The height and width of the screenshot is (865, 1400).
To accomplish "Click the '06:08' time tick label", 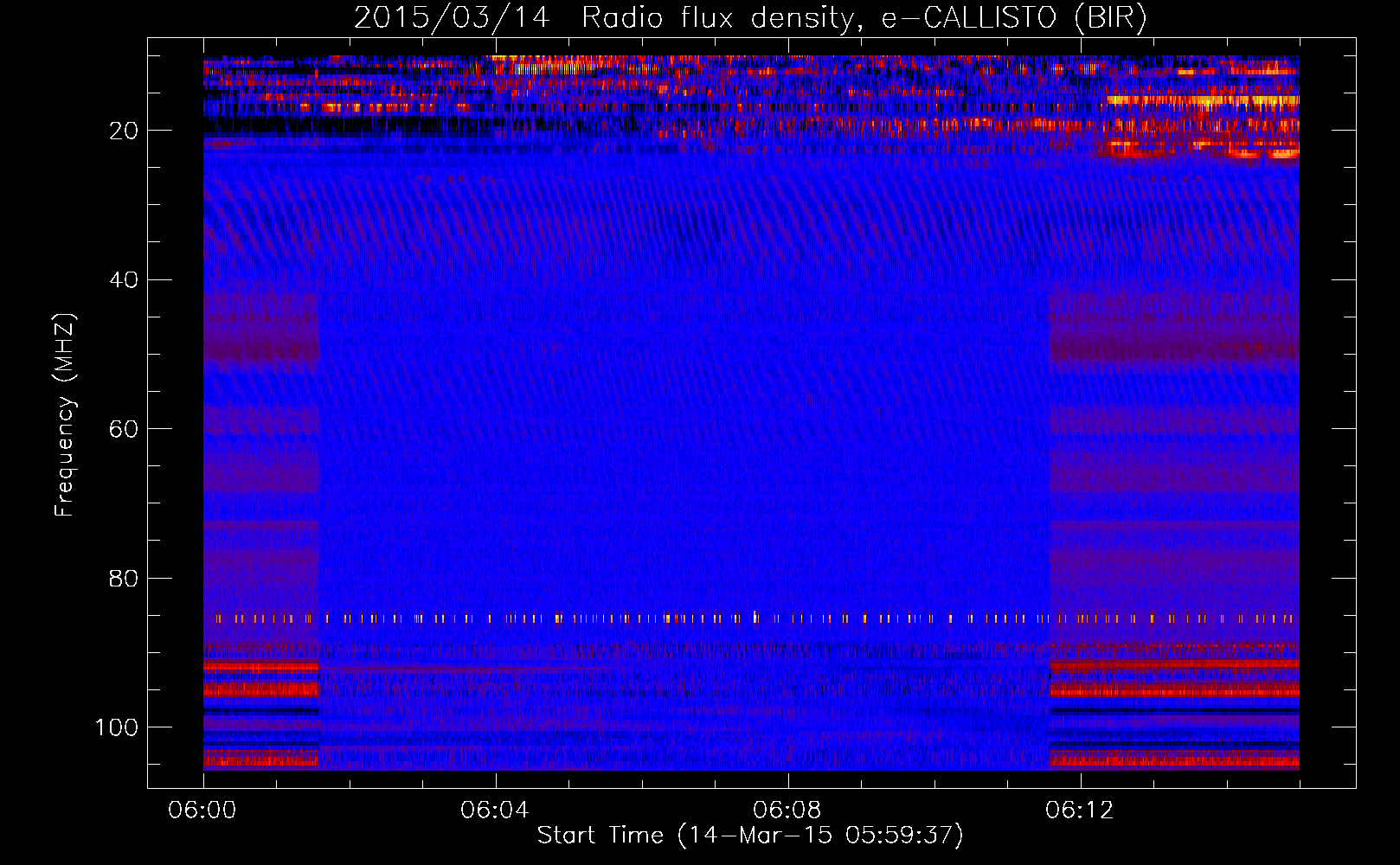I will coord(788,810).
